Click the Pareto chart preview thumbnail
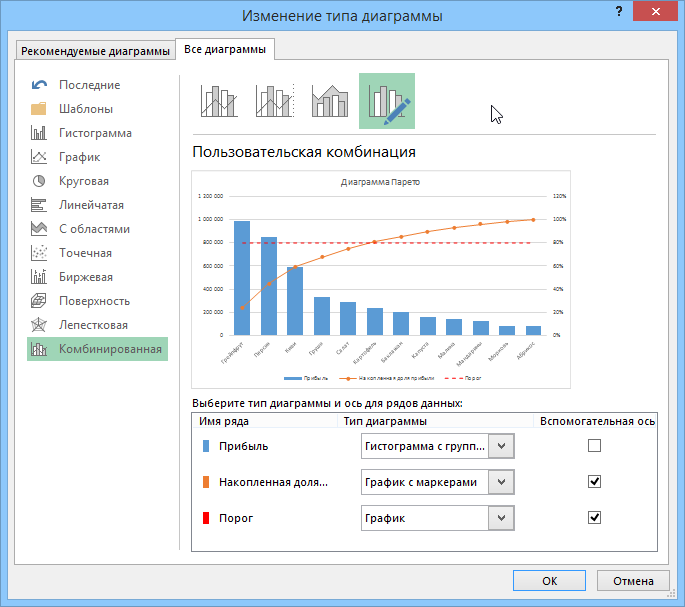This screenshot has height=607, width=685. tap(381, 279)
